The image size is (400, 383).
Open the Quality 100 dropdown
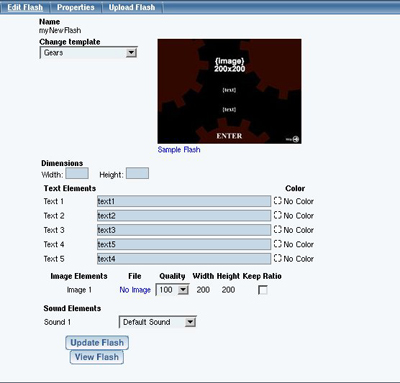coord(172,290)
